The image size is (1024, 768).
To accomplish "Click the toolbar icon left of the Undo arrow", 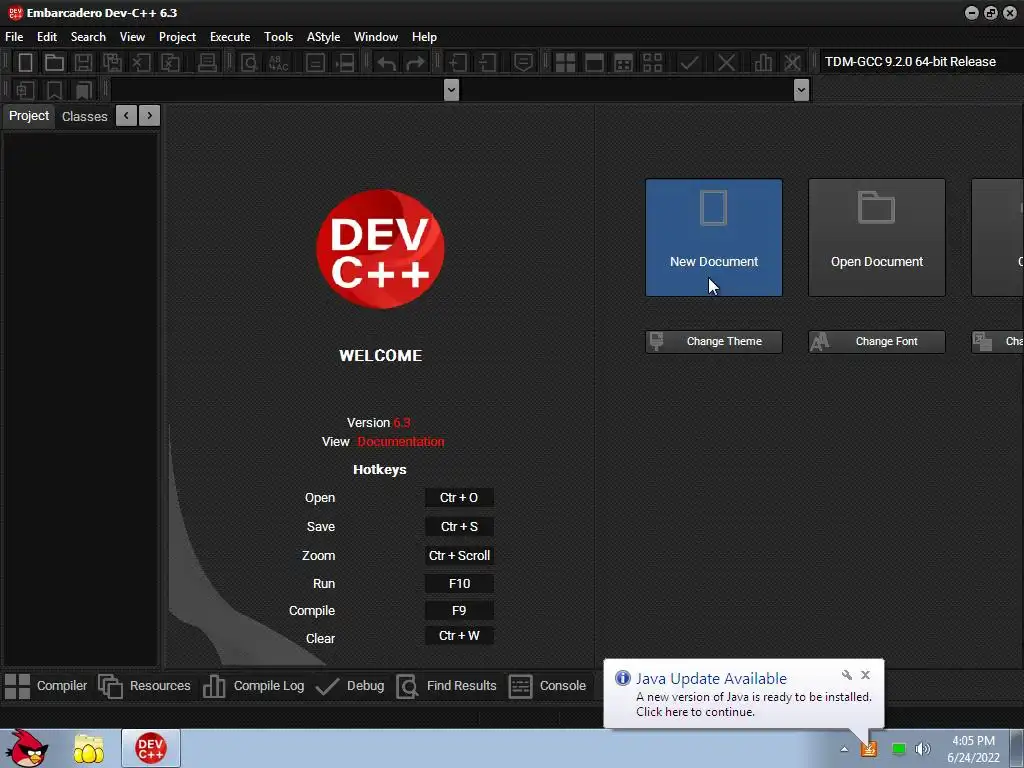I will point(345,63).
